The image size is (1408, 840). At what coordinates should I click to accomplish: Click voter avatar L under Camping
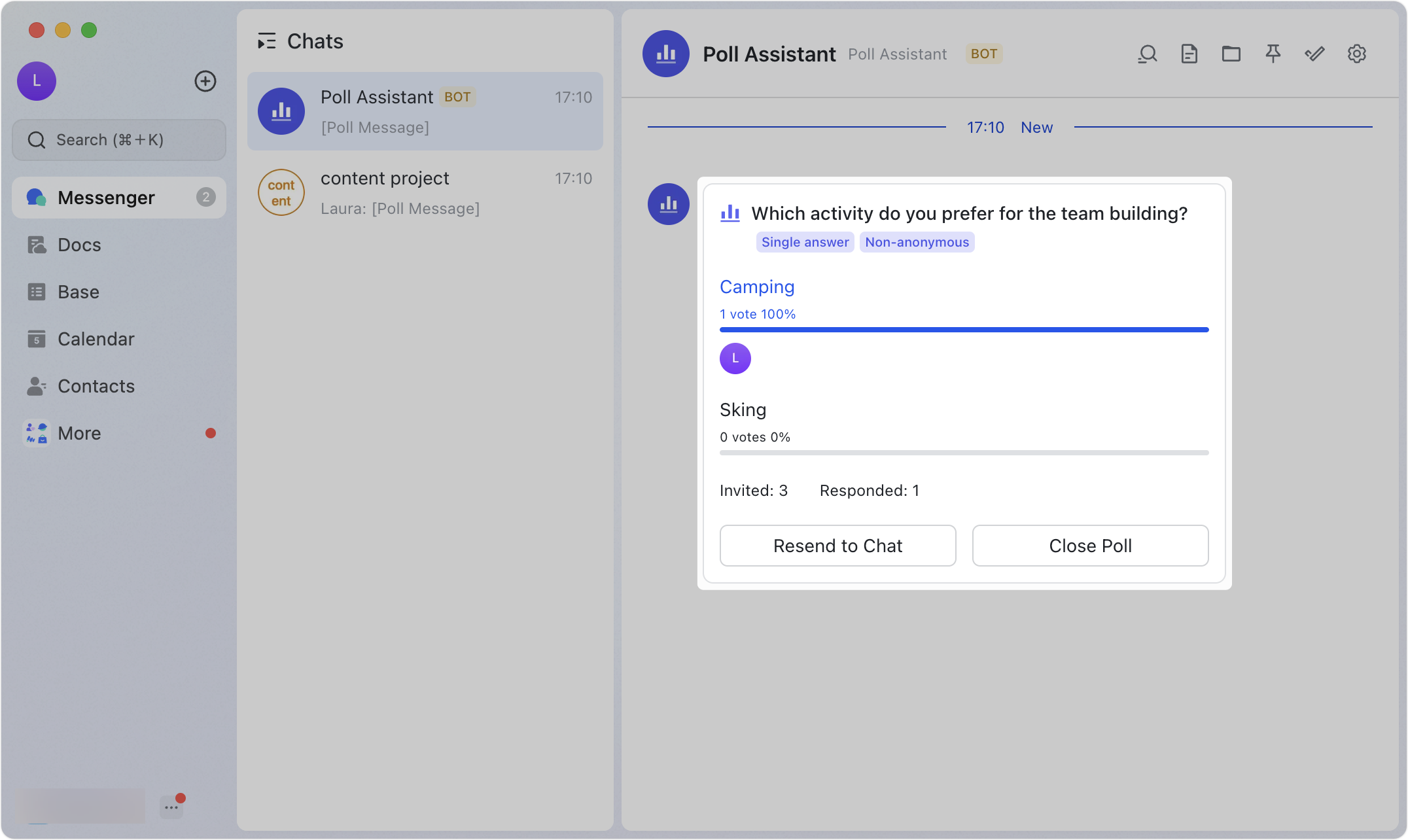click(735, 359)
